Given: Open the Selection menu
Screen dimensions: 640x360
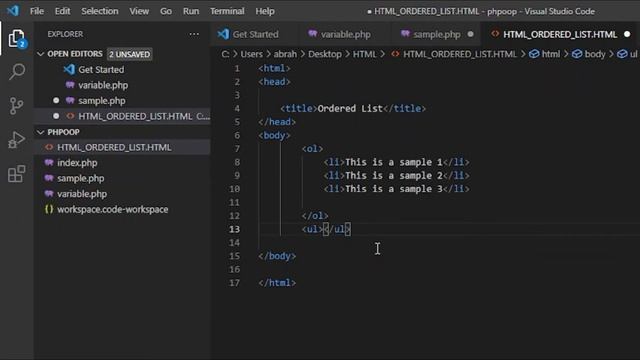Looking at the screenshot, I should (100, 11).
